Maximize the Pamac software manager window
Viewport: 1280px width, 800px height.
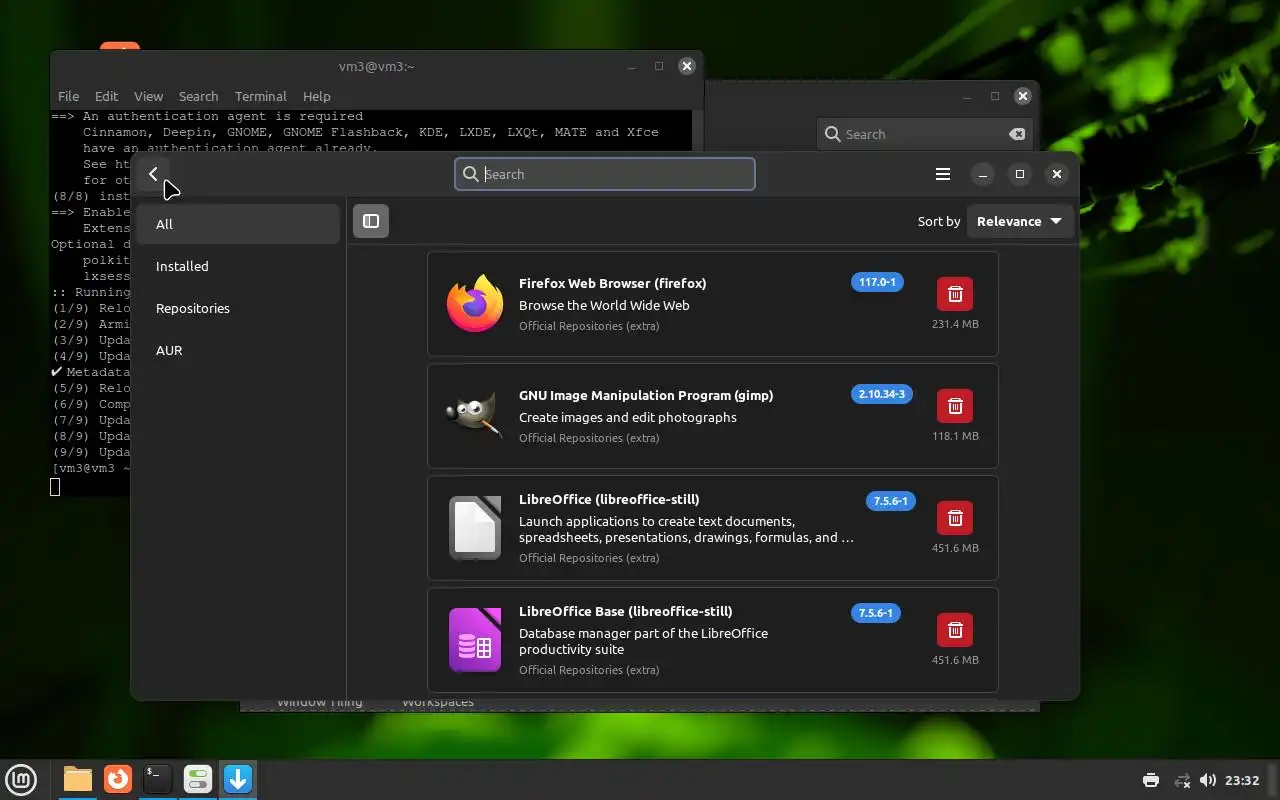(x=1019, y=174)
